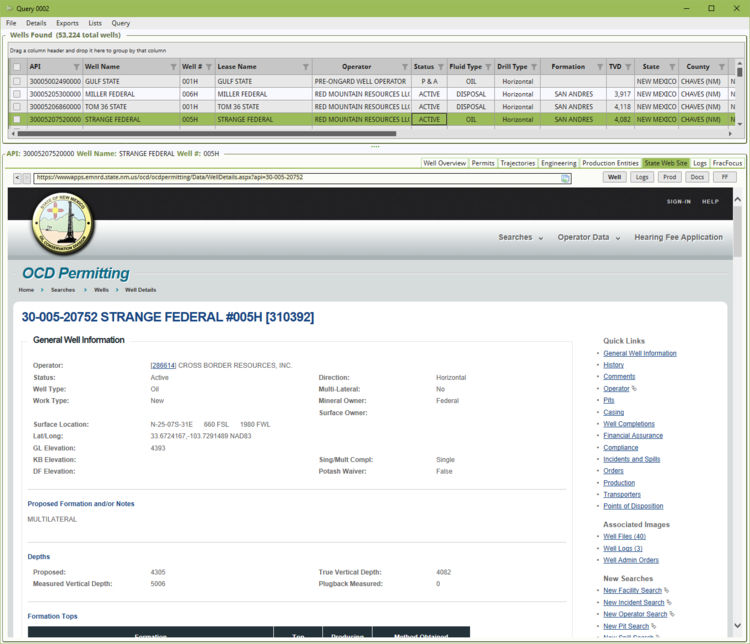The width and height of the screenshot is (750, 644).
Task: Open the Status column filter funnel
Action: point(441,67)
